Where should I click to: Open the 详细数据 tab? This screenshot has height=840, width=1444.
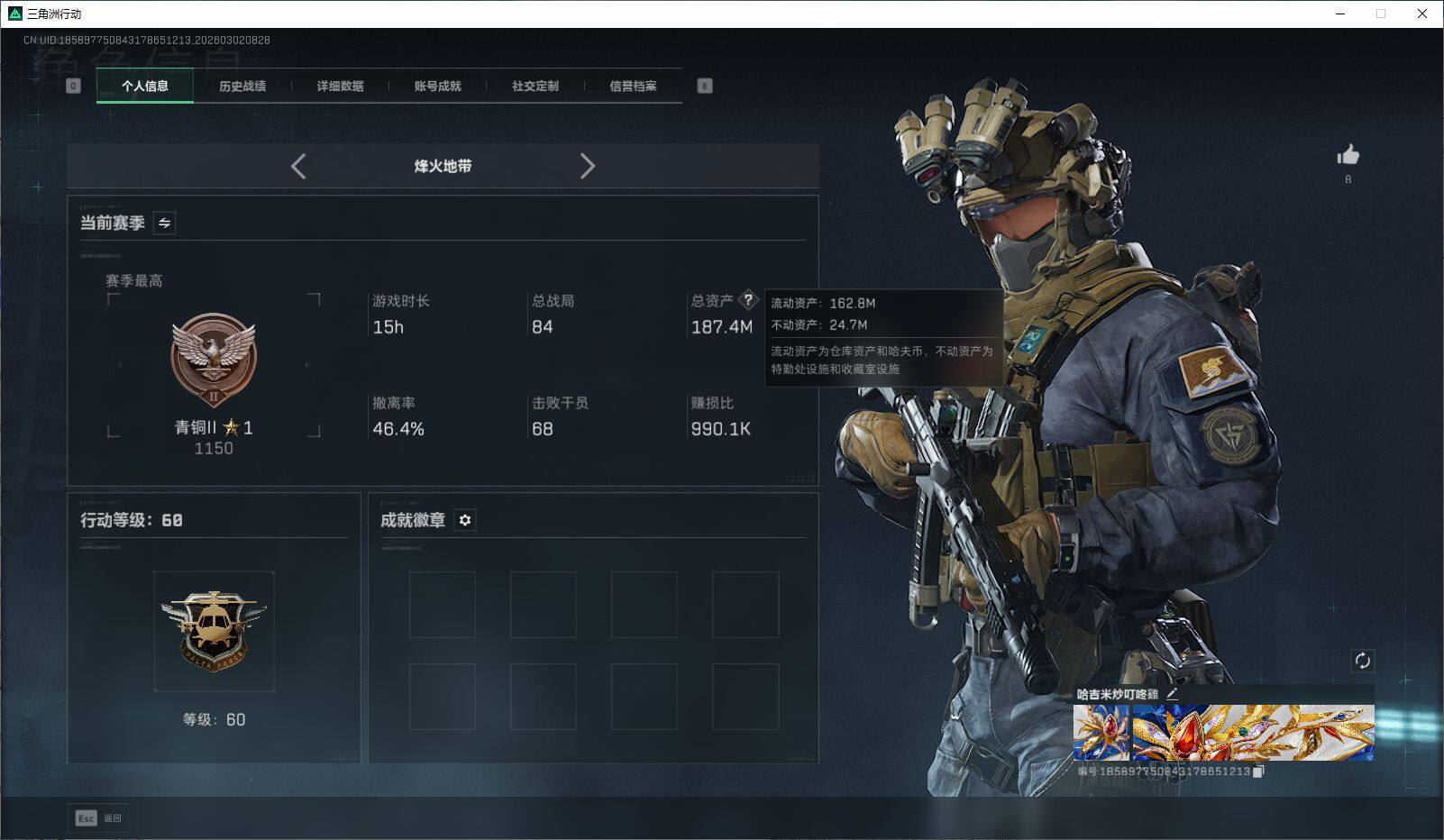(x=340, y=86)
